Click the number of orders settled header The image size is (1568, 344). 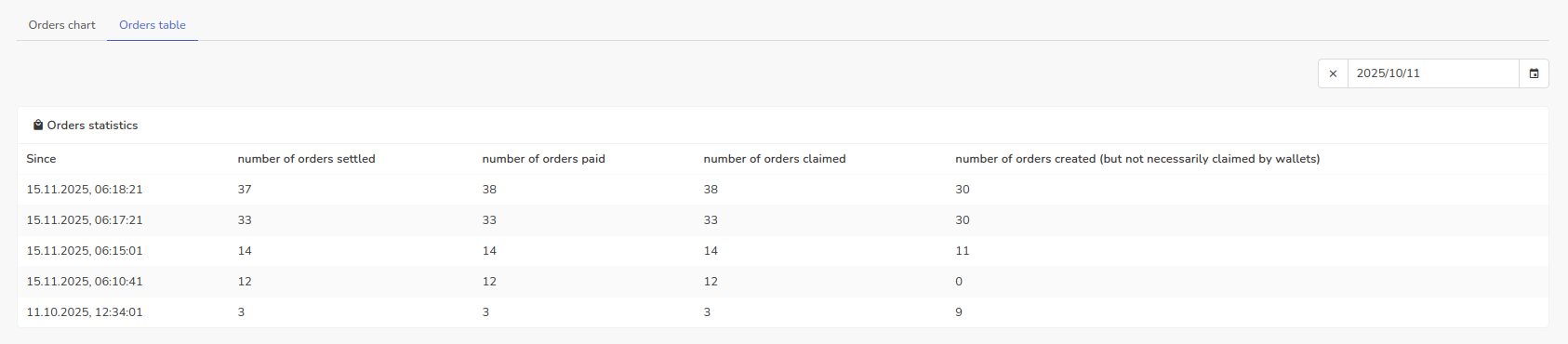[x=306, y=159]
